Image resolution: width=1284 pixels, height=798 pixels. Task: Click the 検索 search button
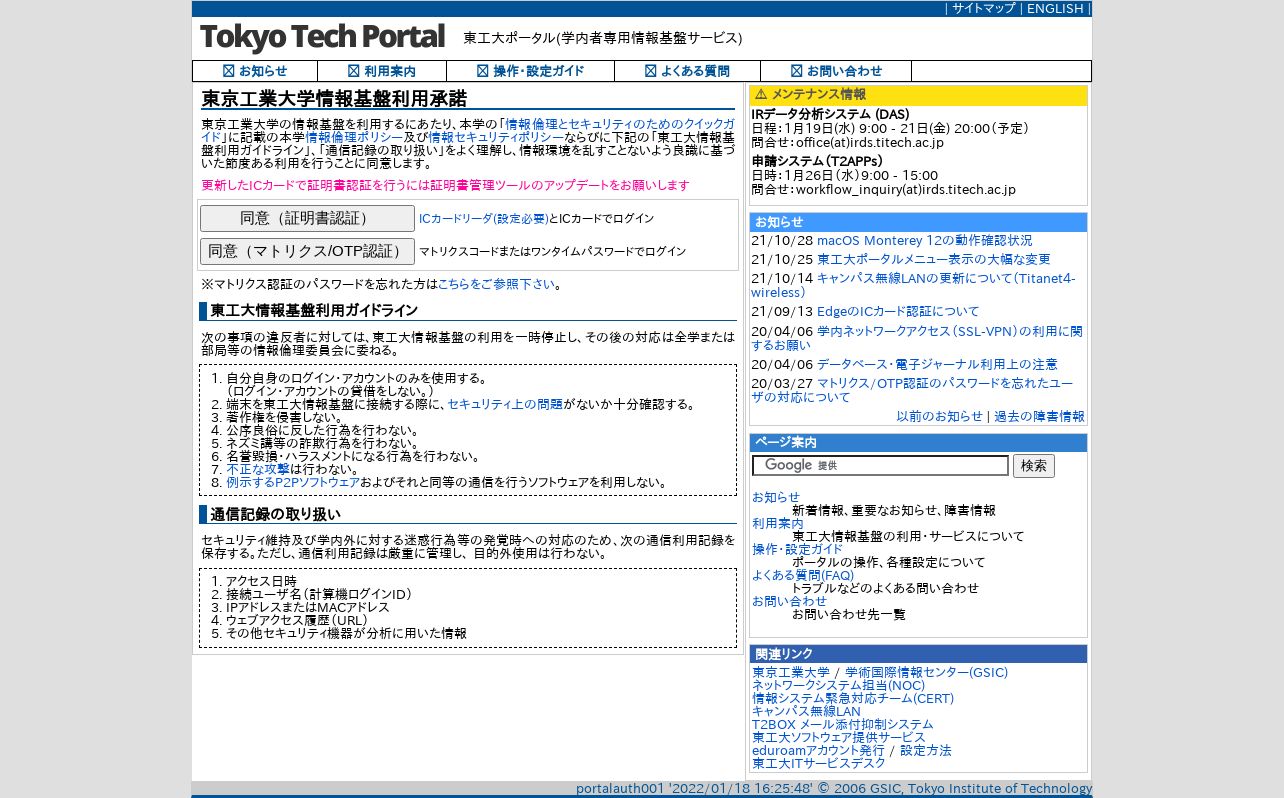(x=1034, y=466)
